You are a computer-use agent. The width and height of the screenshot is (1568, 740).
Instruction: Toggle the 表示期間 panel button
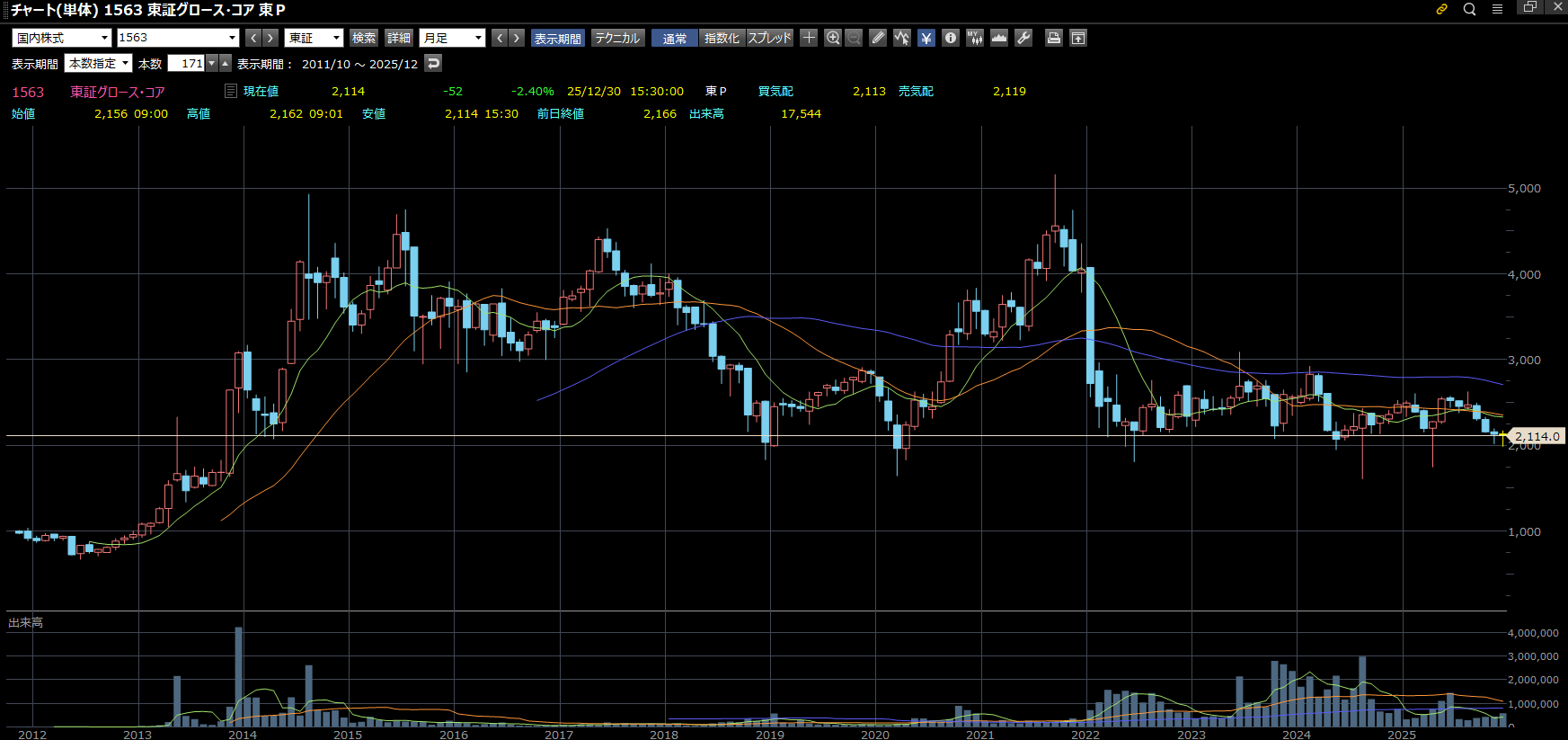click(x=557, y=38)
